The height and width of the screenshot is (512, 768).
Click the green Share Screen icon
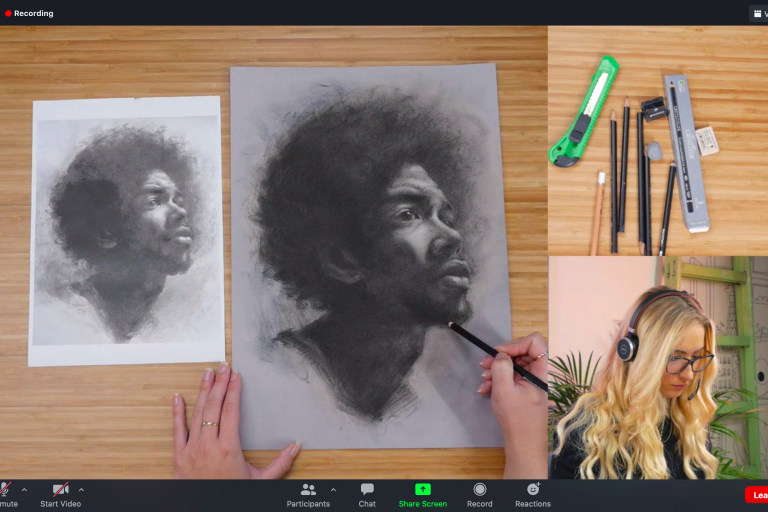[422, 490]
